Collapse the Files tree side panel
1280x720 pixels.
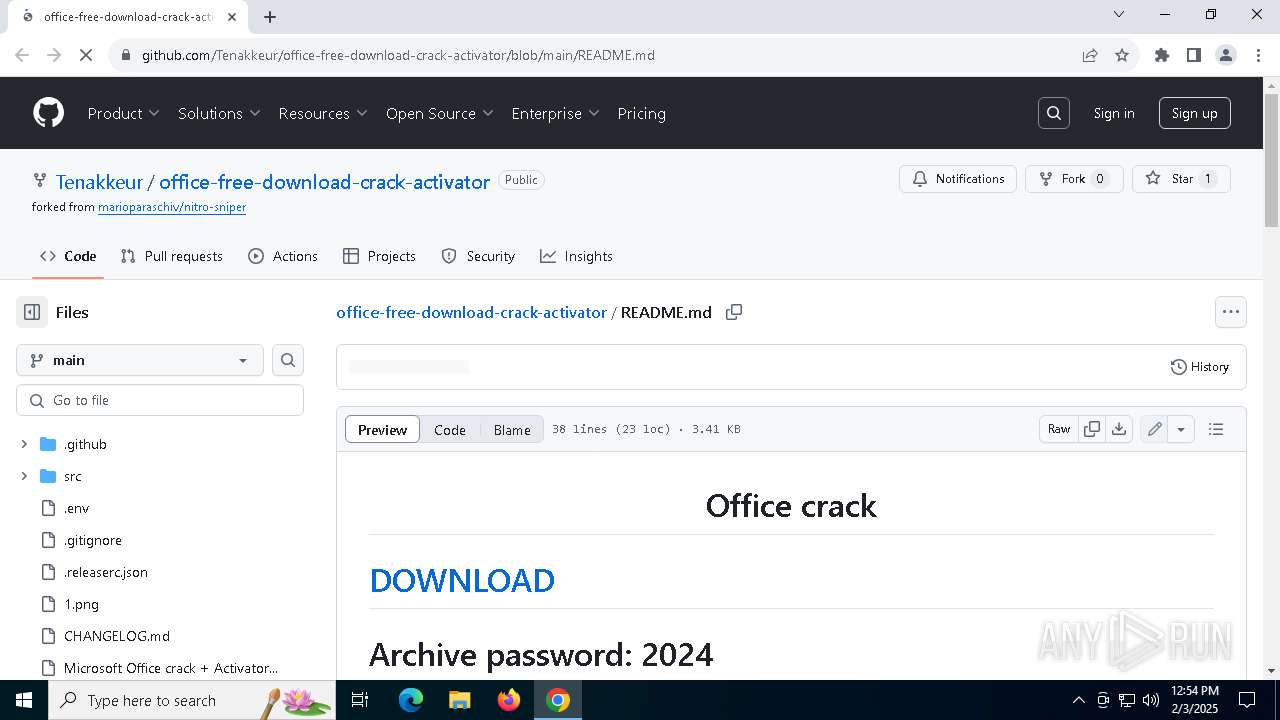(32, 312)
